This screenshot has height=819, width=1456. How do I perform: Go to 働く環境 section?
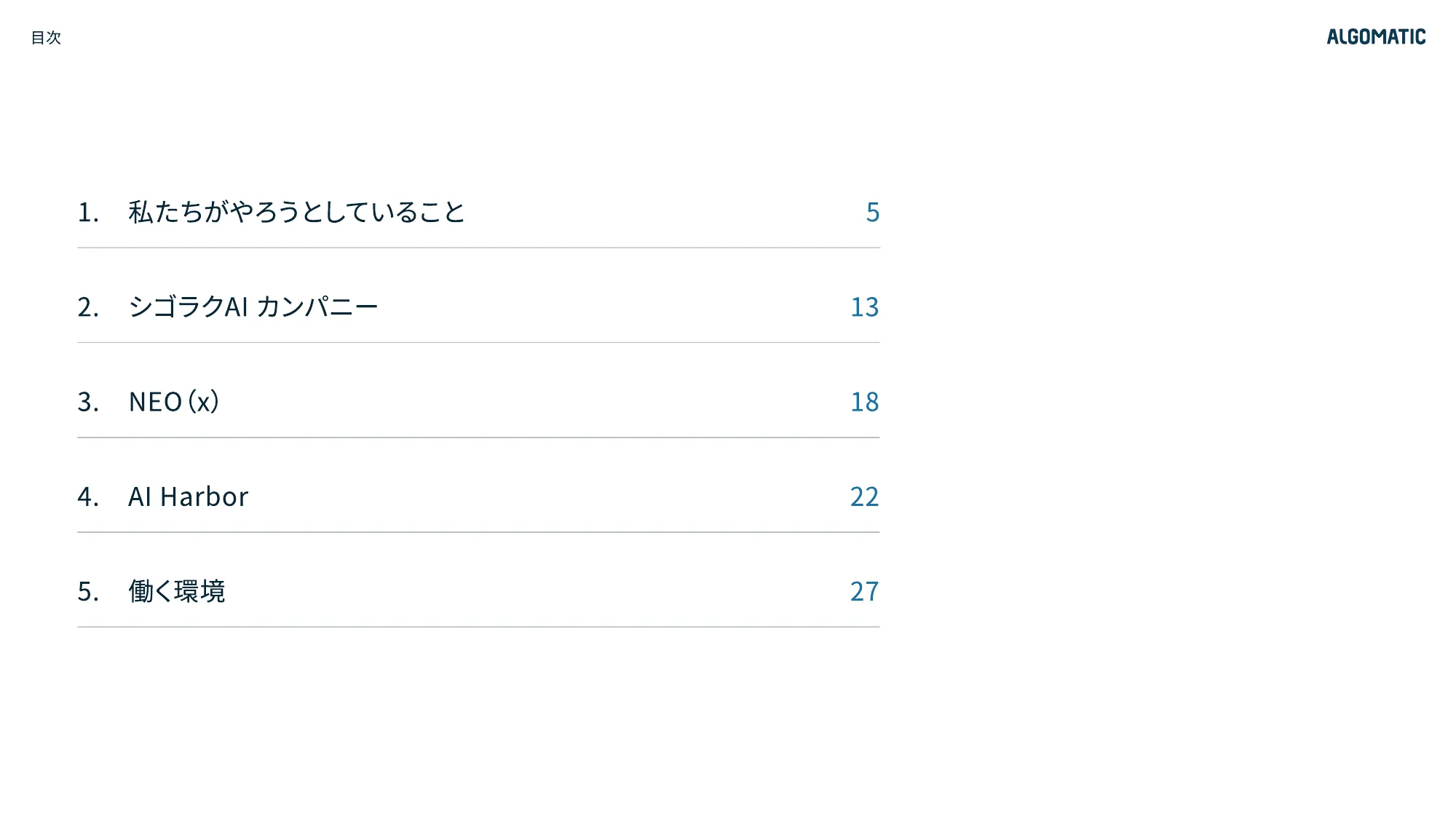click(x=177, y=591)
